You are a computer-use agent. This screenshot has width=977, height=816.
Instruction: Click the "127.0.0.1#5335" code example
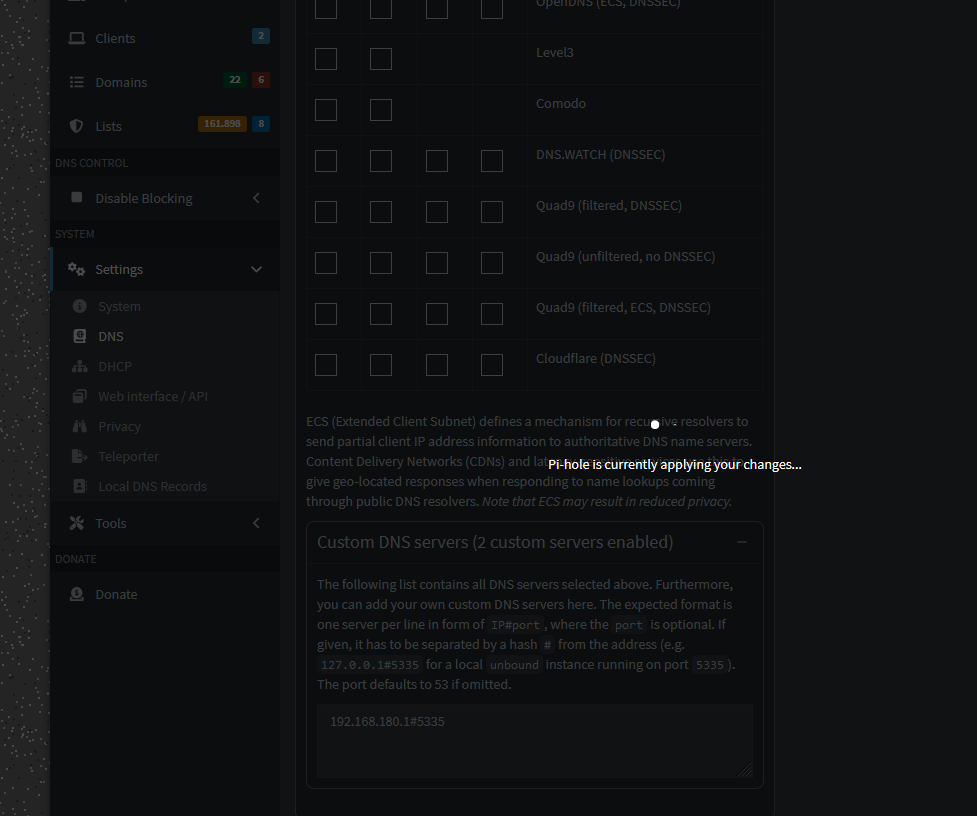369,665
